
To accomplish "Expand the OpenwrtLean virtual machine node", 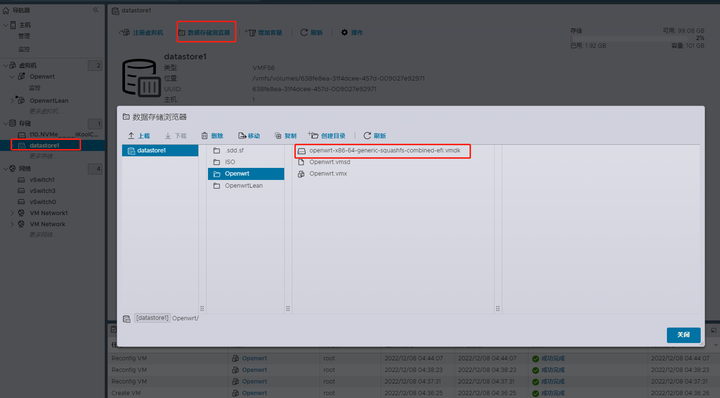I will pyautogui.click(x=12, y=101).
